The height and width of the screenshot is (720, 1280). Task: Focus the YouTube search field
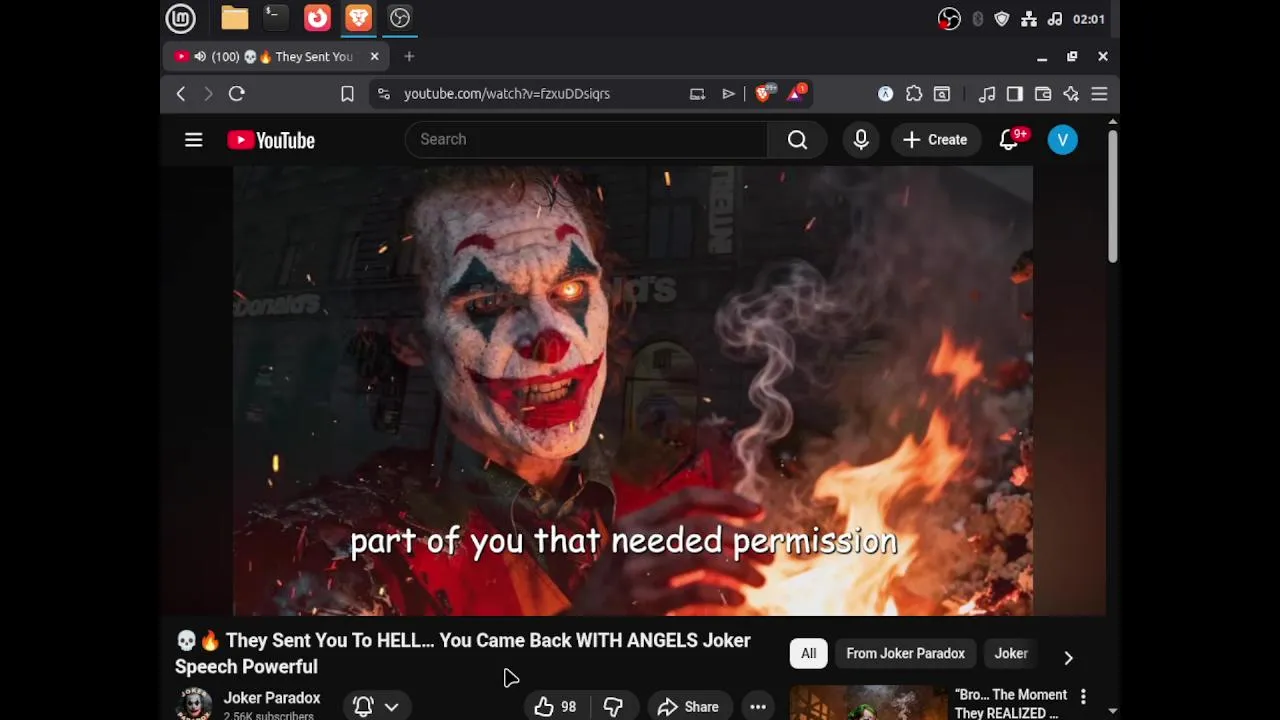(586, 140)
